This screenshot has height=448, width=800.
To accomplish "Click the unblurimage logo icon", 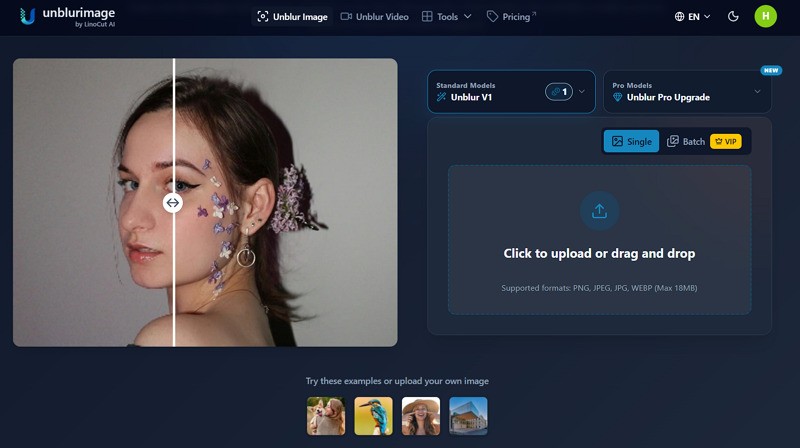I will coord(27,16).
